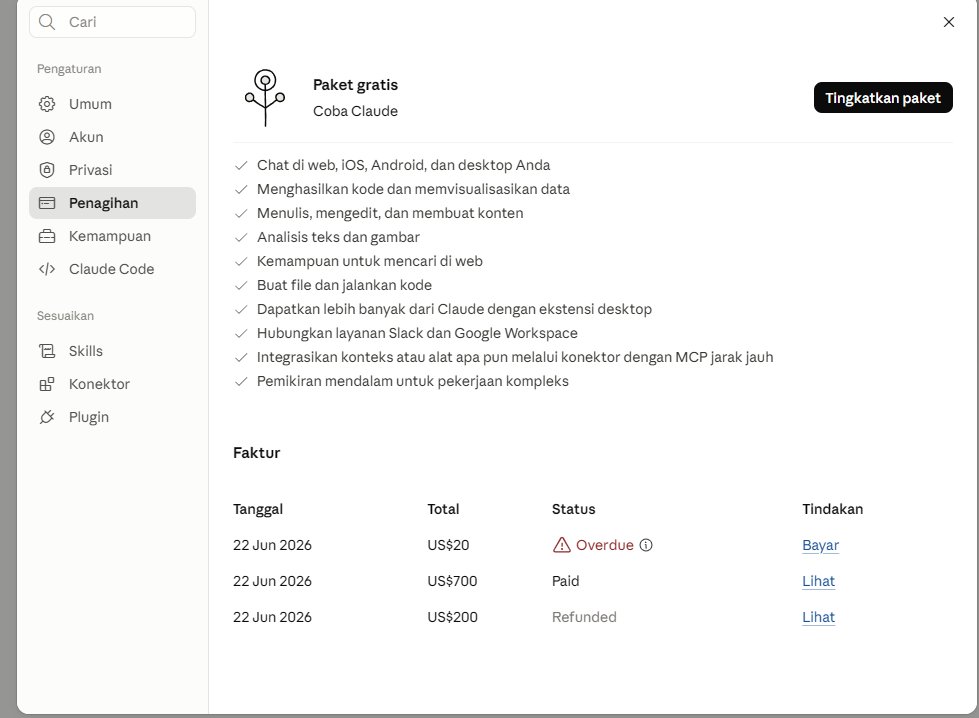Click the Tindakan column header

point(832,509)
